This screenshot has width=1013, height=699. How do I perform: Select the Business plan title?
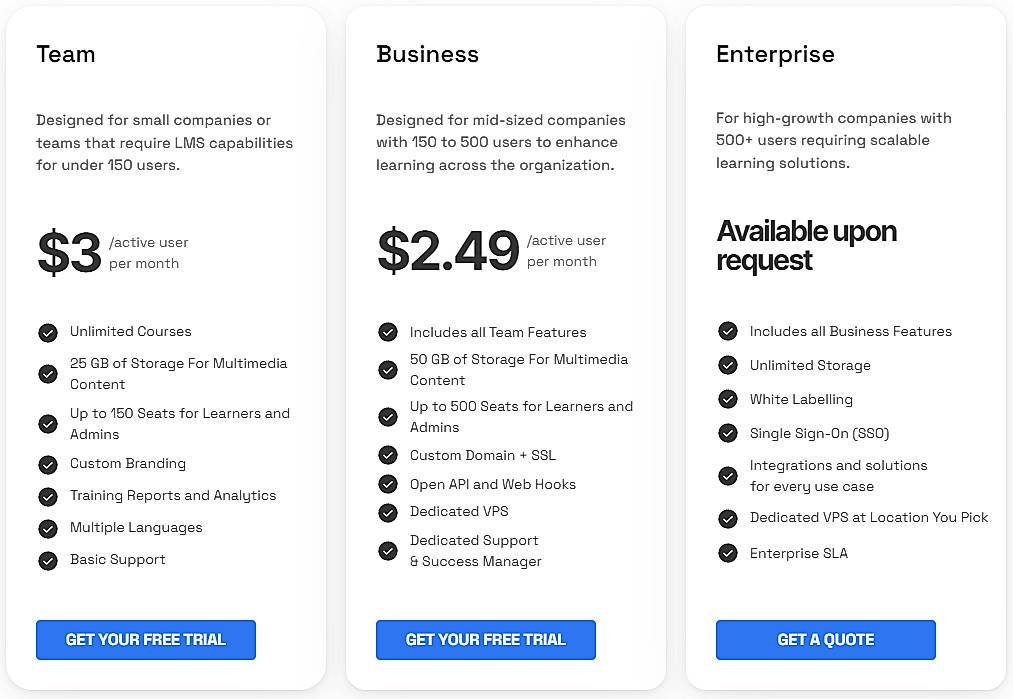pos(428,55)
